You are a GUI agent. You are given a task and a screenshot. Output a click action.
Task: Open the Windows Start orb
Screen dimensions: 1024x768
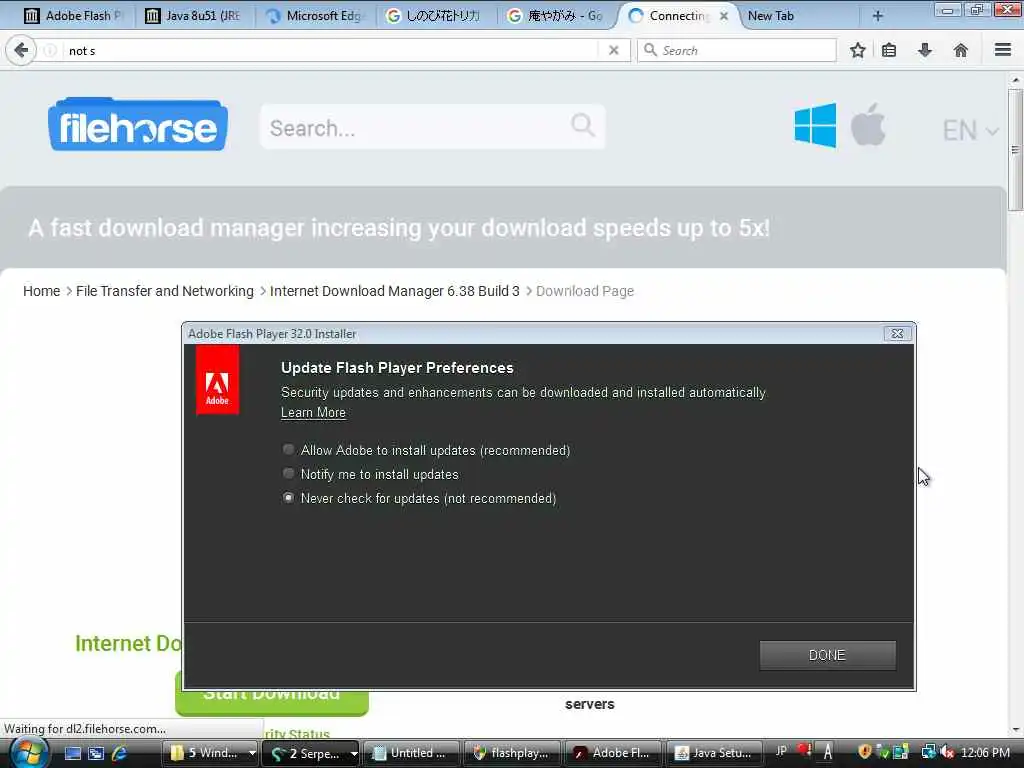point(27,753)
